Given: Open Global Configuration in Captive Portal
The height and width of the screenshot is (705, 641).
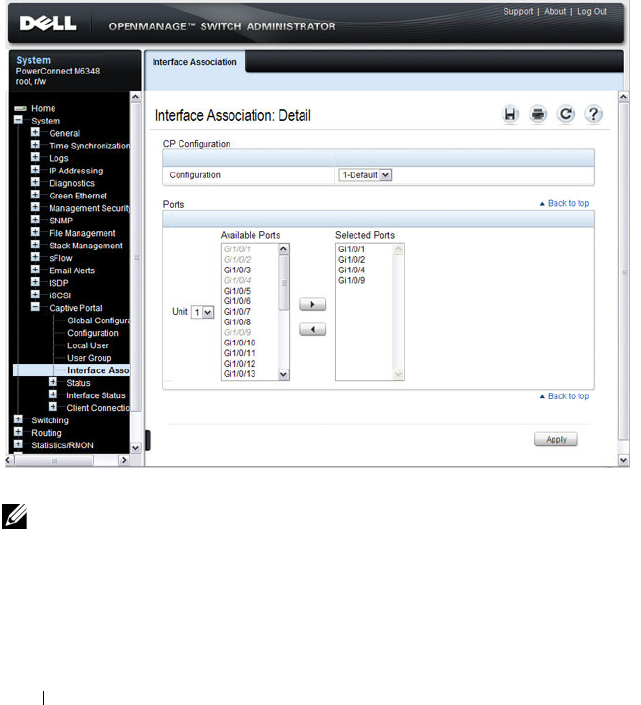Looking at the screenshot, I should coord(98,321).
